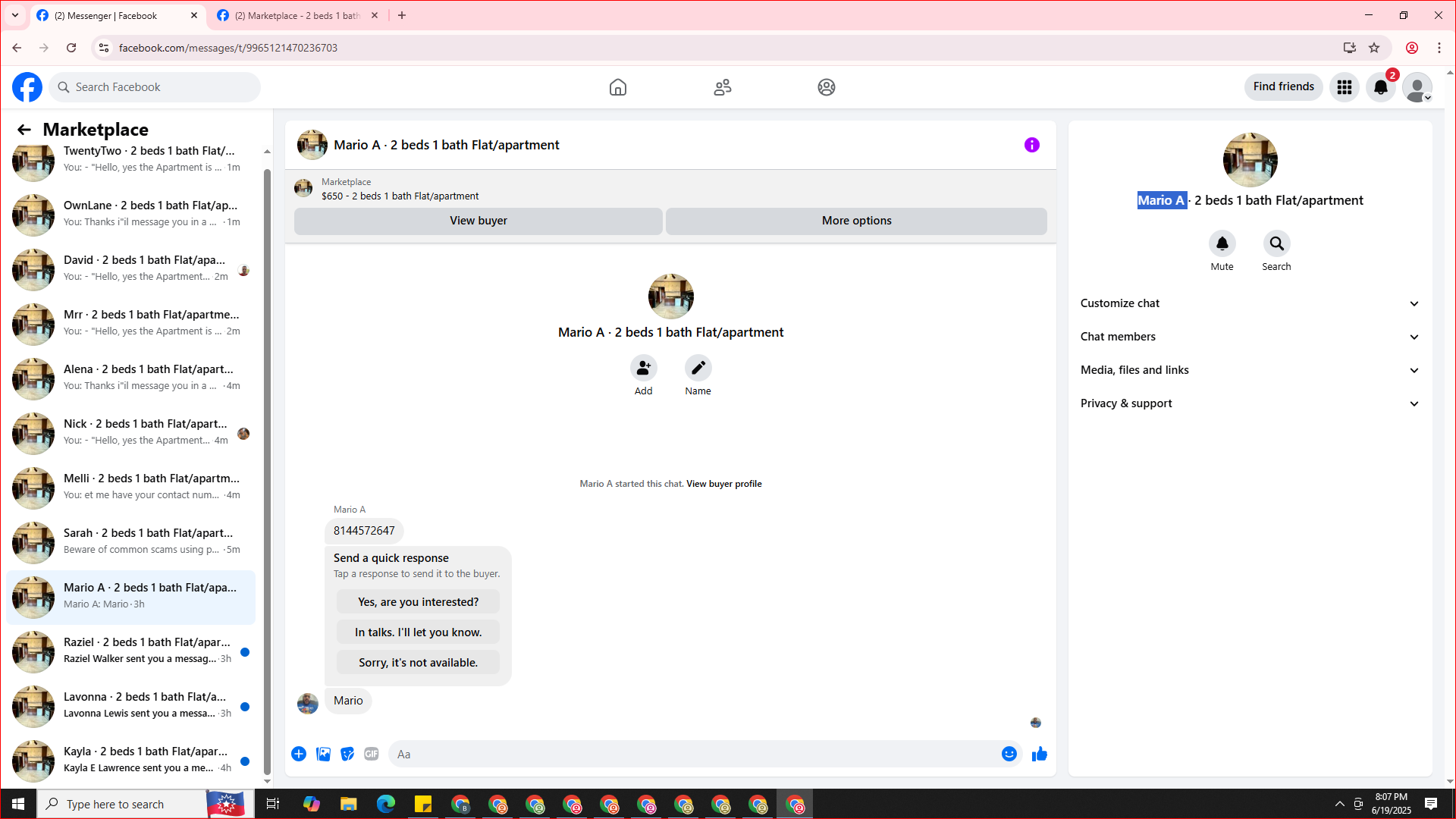Image resolution: width=1456 pixels, height=819 pixels.
Task: Open more actions plus icon in composer
Action: pos(299,754)
